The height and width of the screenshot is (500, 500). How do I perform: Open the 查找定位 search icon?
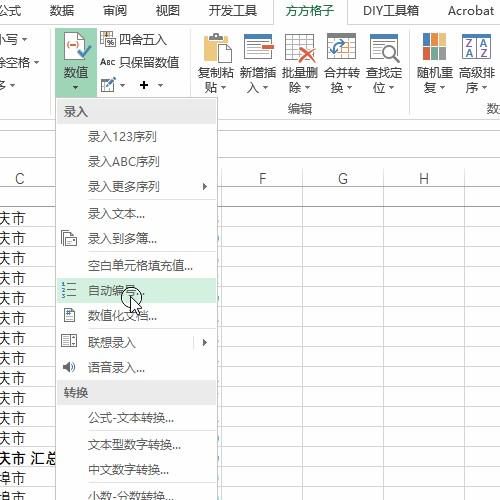pyautogui.click(x=384, y=48)
